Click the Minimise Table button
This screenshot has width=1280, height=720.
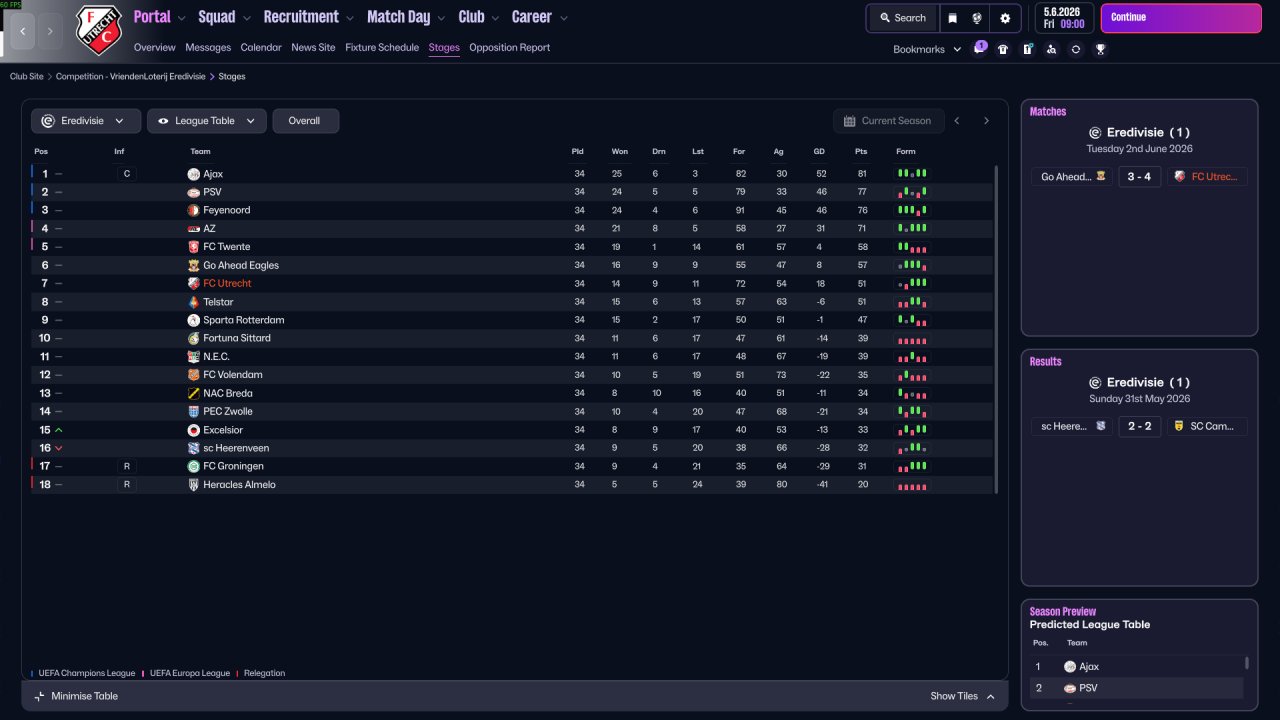tap(76, 696)
